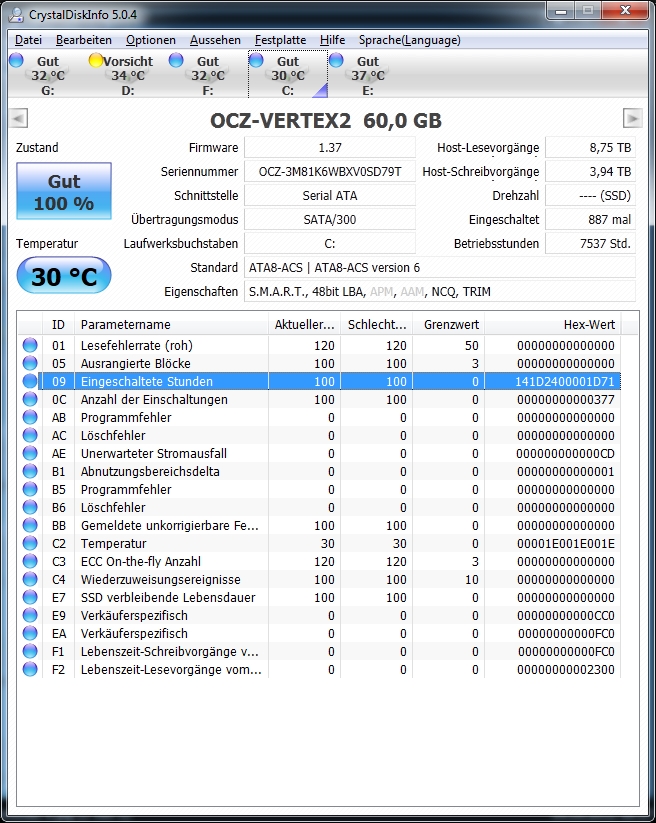This screenshot has height=823, width=656.
Task: Select the C2 Temperatur row
Action: [320, 544]
